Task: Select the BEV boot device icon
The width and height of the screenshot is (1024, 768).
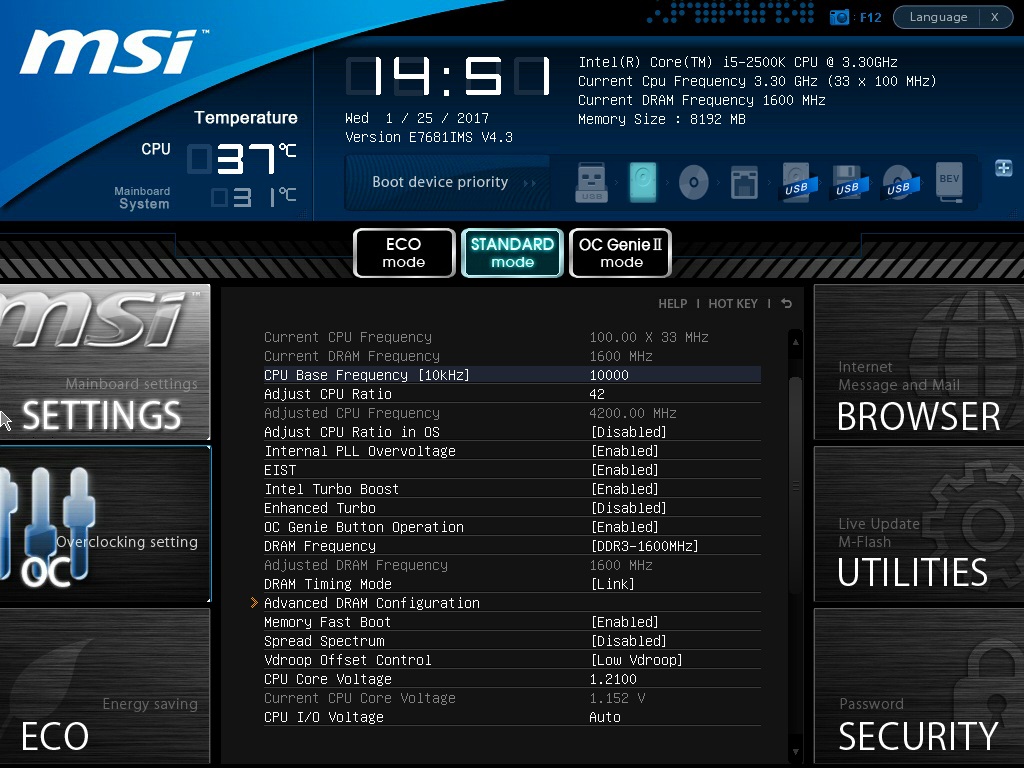Action: pos(950,182)
